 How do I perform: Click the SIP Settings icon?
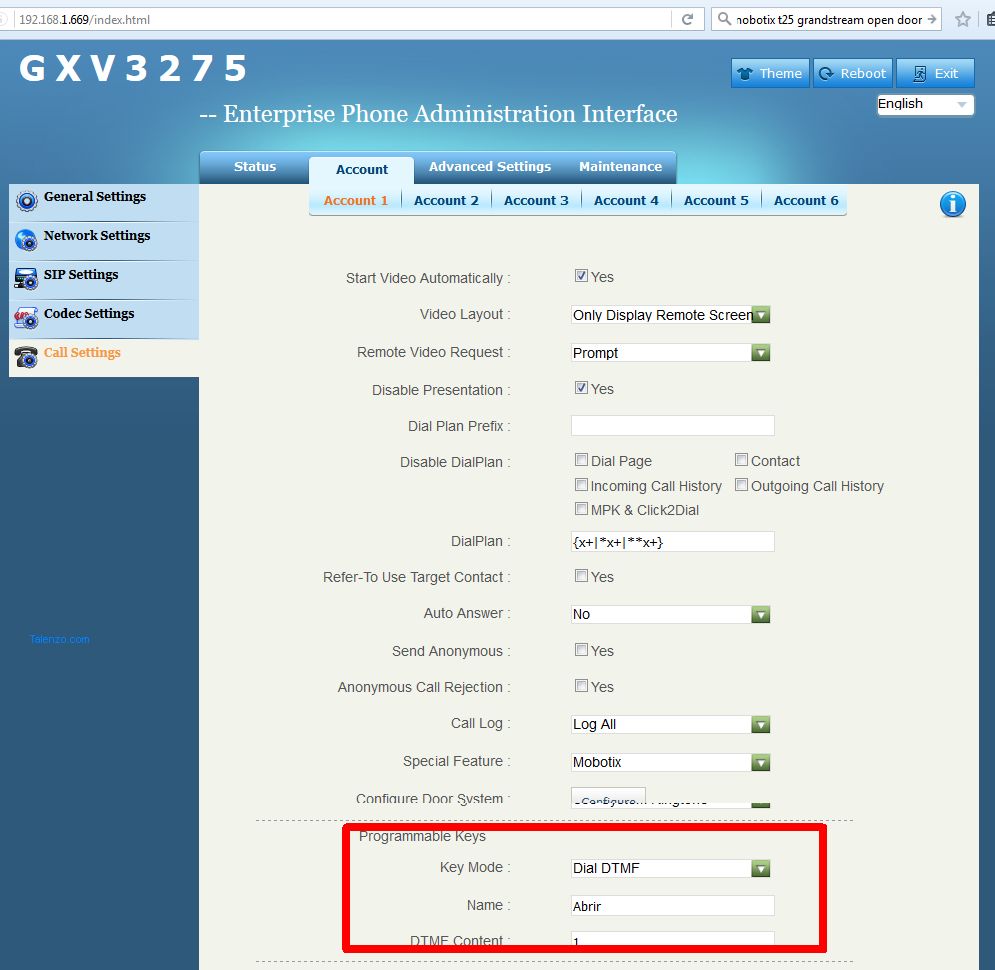coord(27,278)
